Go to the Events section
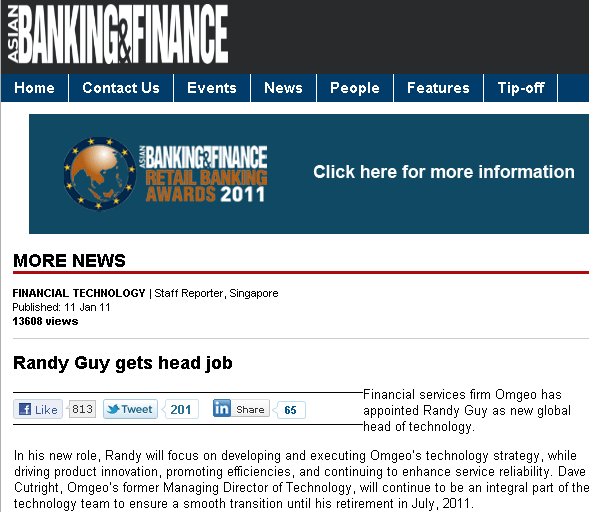The height and width of the screenshot is (512, 589). [212, 88]
